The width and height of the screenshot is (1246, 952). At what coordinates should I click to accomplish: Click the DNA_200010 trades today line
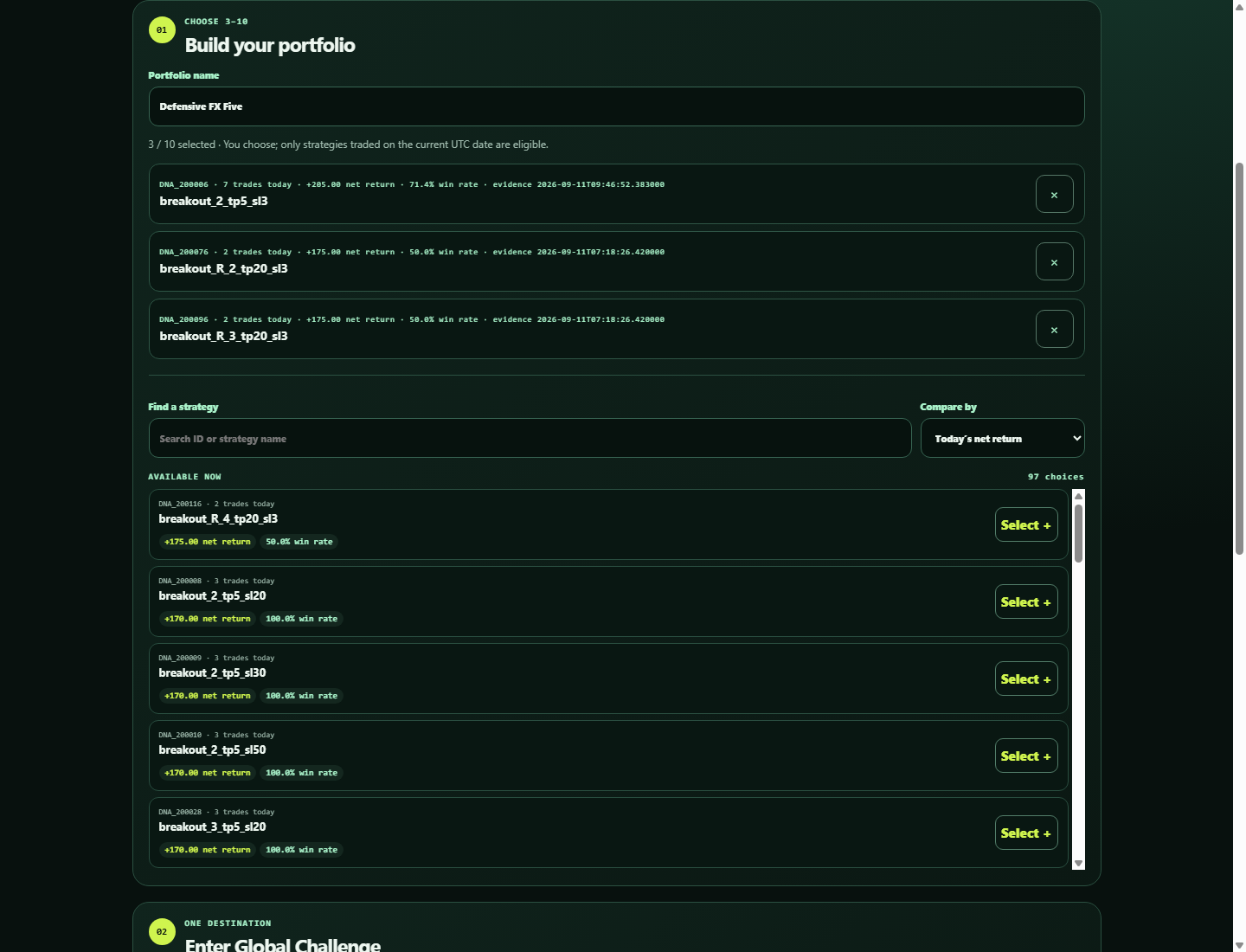tap(216, 735)
